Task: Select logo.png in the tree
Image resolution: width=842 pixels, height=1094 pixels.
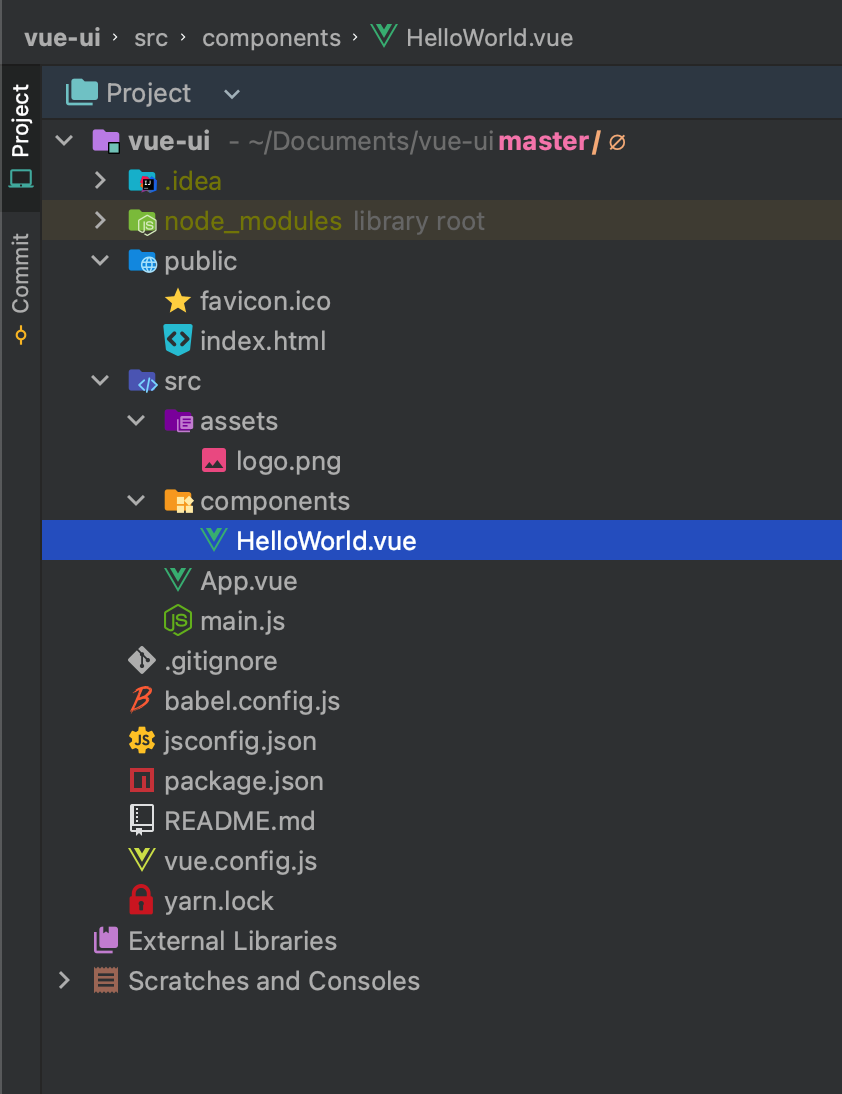Action: coord(288,461)
